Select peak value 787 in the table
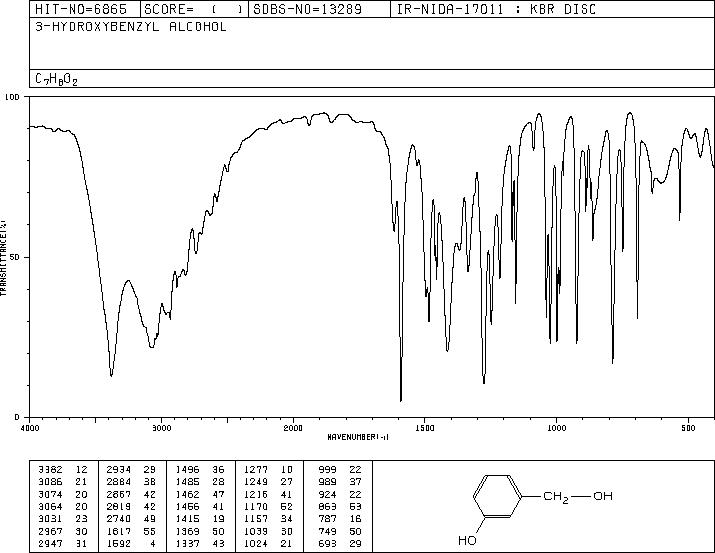This screenshot has width=715, height=553. [x=327, y=519]
